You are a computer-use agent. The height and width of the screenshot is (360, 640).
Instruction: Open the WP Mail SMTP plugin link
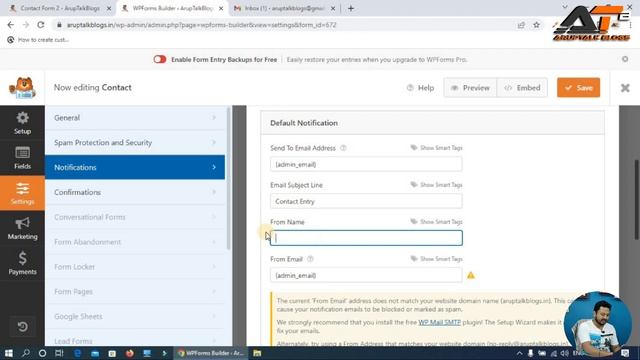click(x=440, y=322)
